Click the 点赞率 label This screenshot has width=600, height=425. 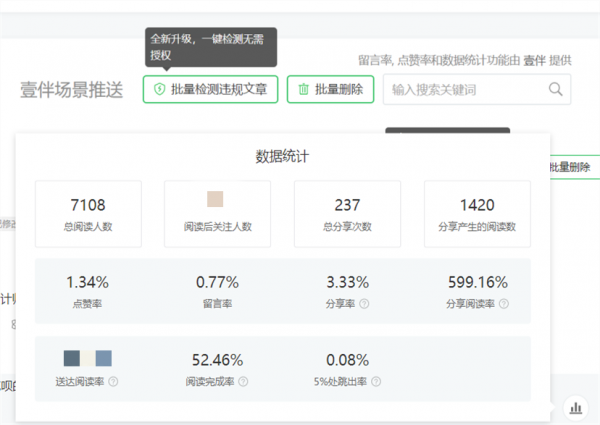point(88,304)
